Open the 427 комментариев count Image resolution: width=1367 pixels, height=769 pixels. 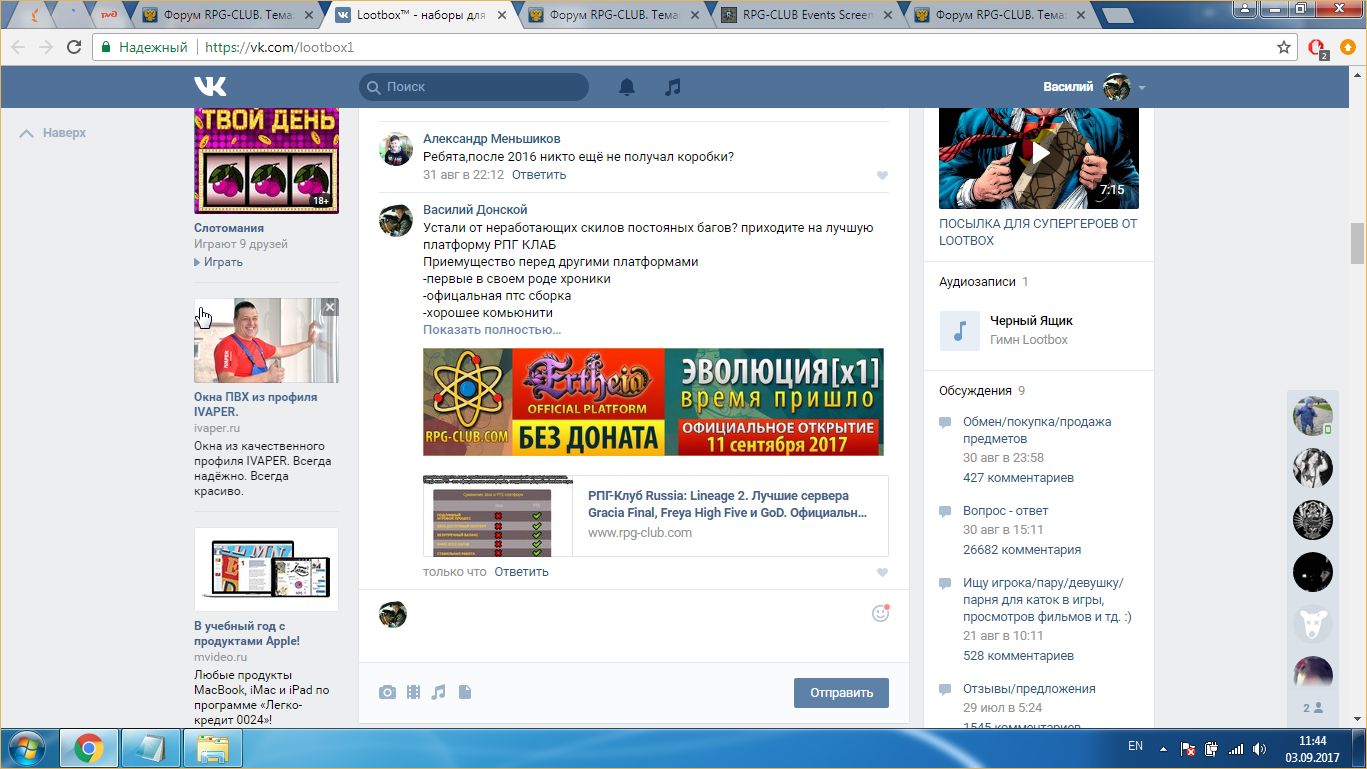click(1018, 478)
